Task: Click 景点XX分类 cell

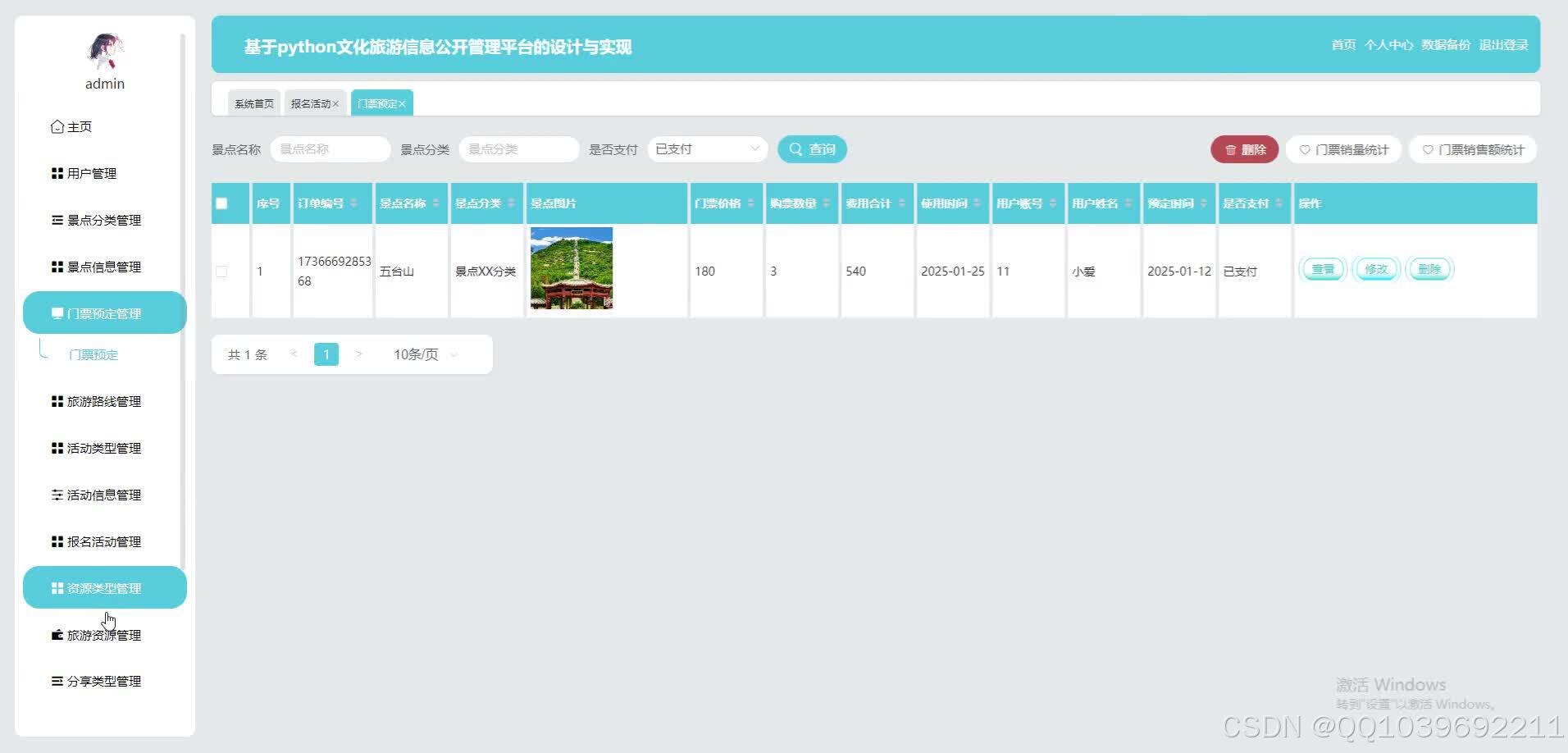Action: click(x=485, y=272)
